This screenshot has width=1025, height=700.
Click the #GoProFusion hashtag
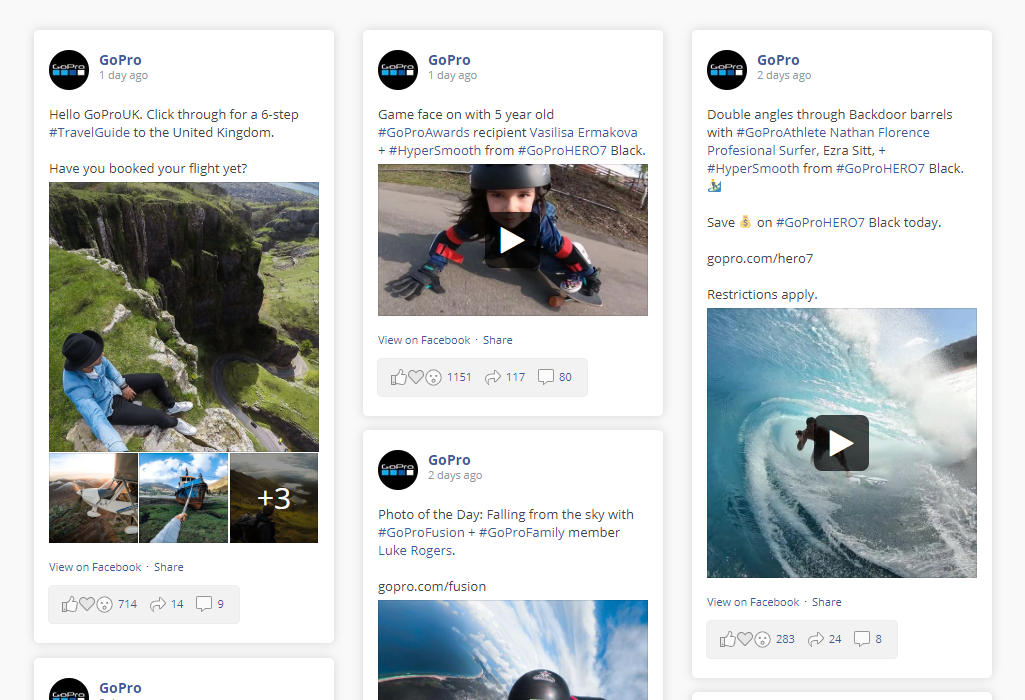(421, 533)
